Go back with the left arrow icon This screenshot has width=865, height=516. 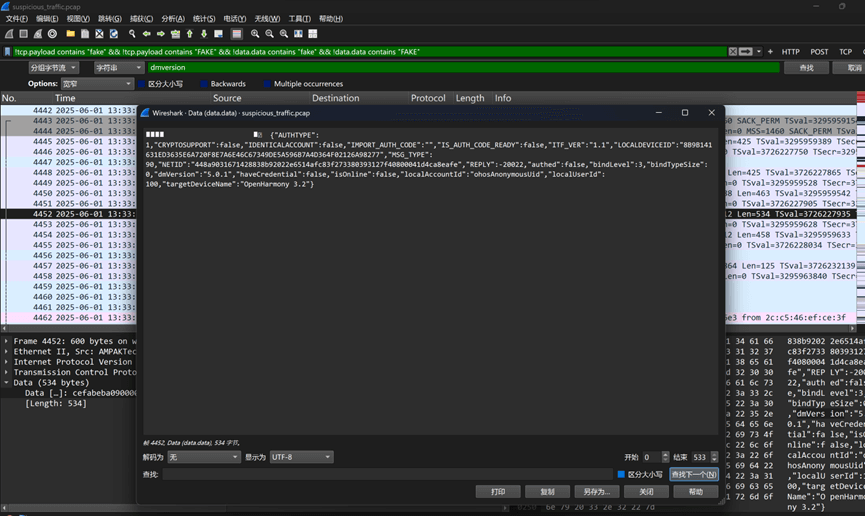[146, 34]
